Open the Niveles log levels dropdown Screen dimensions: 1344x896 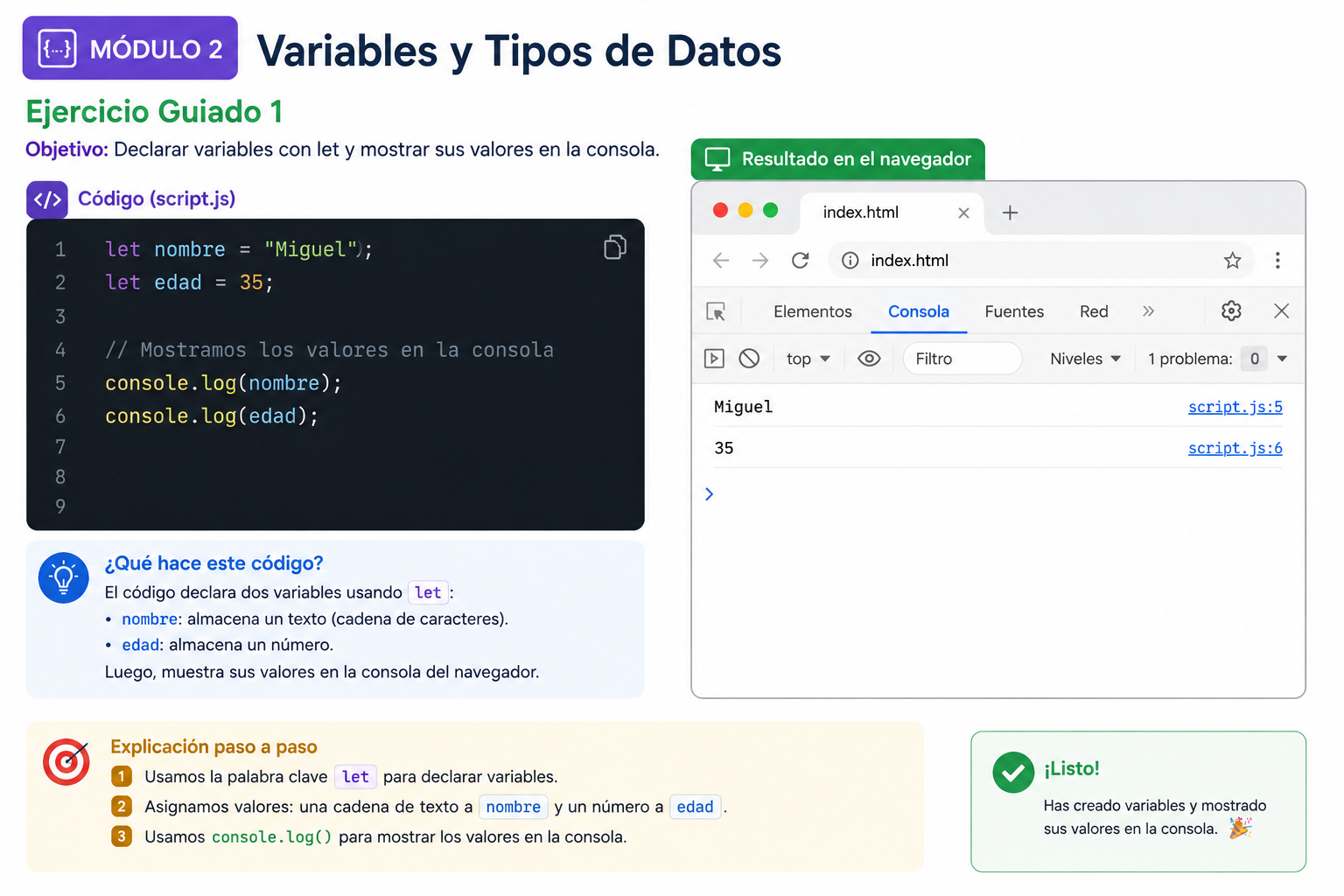(1085, 359)
